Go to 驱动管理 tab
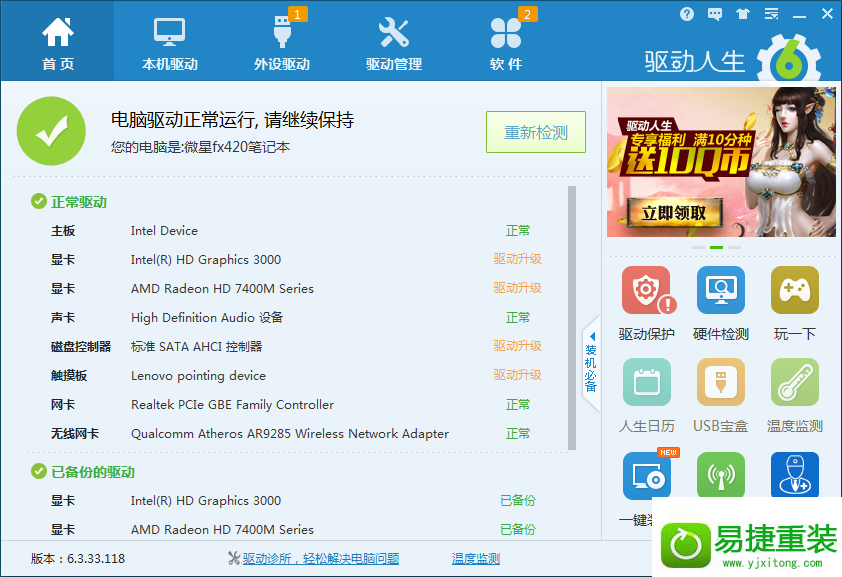The height and width of the screenshot is (577, 842). click(x=394, y=43)
